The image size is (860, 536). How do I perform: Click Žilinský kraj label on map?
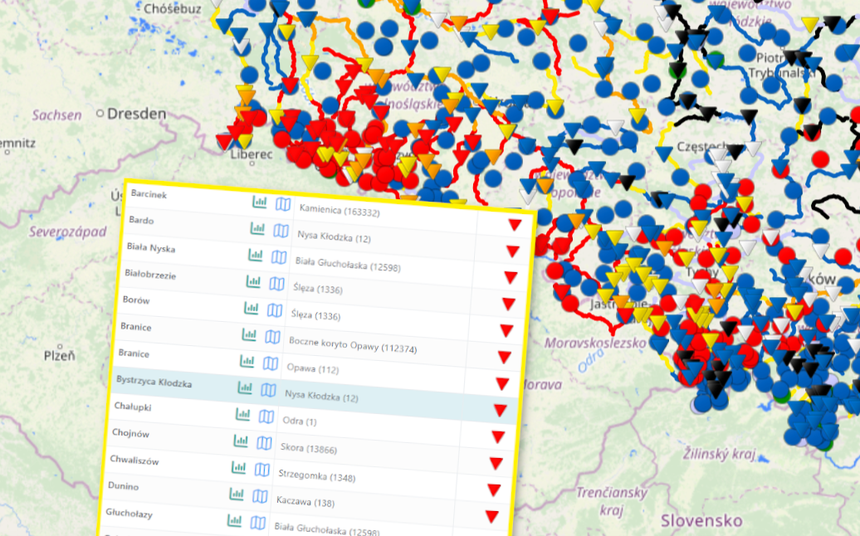point(719,454)
